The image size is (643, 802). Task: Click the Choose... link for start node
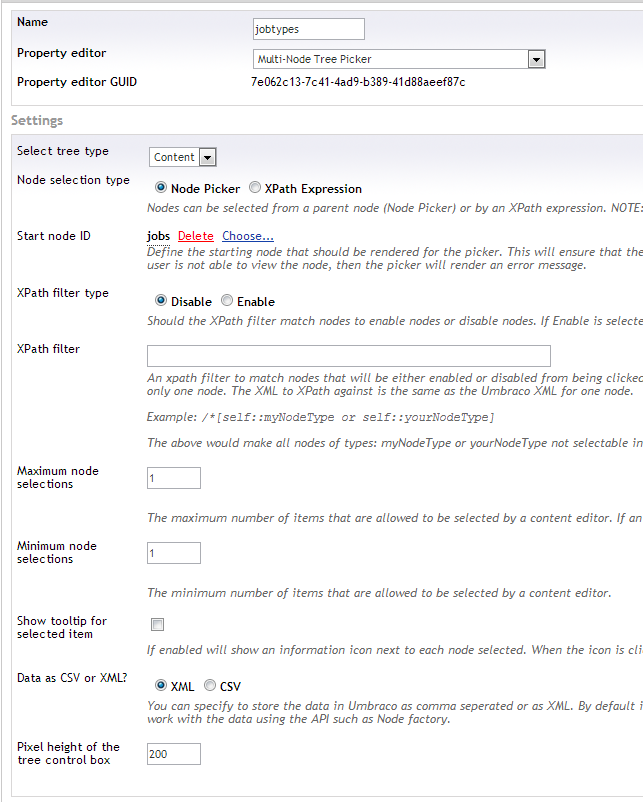pos(248,236)
